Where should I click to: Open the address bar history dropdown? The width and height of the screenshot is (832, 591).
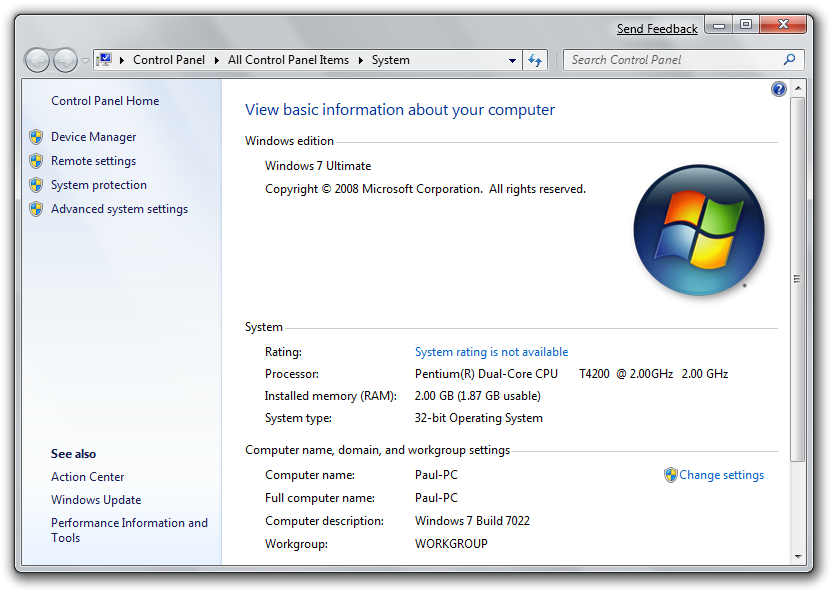pyautogui.click(x=513, y=60)
